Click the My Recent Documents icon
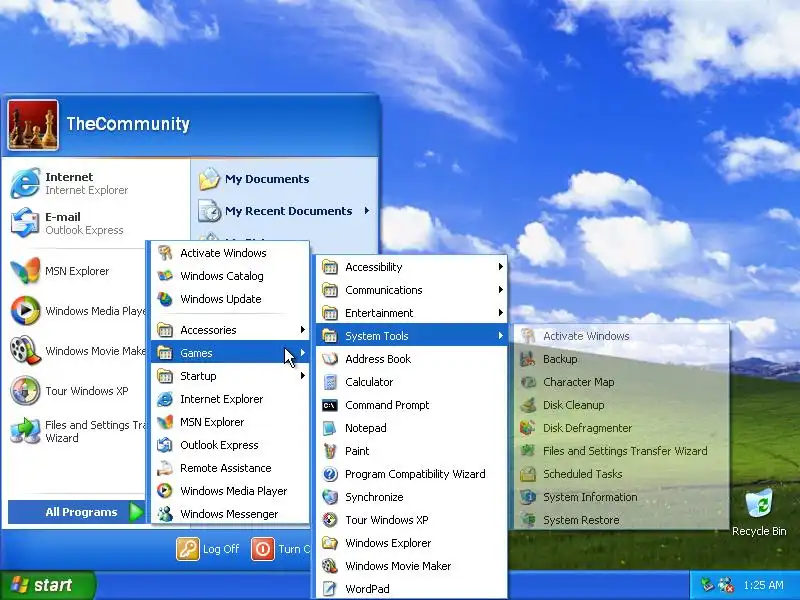This screenshot has height=600, width=800. tap(209, 211)
